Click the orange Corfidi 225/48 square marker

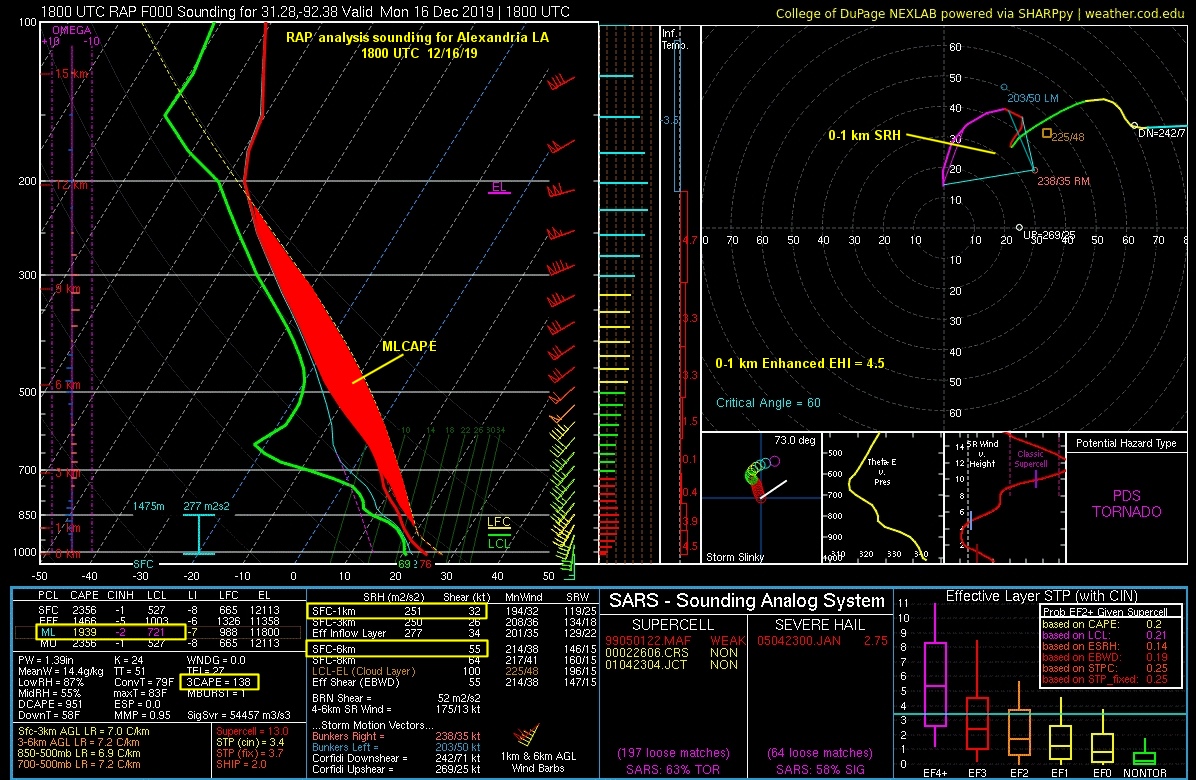click(x=1046, y=133)
